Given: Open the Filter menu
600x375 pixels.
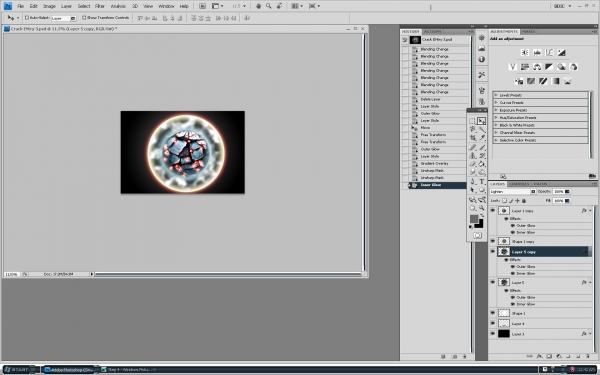Looking at the screenshot, I should click(x=100, y=6).
